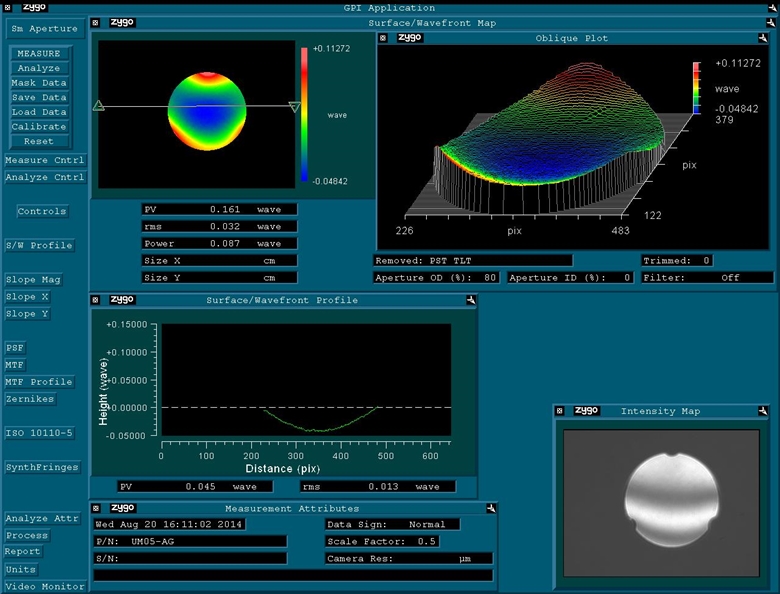This screenshot has height=594, width=780.
Task: Open the Video Monitor window
Action: tap(44, 586)
